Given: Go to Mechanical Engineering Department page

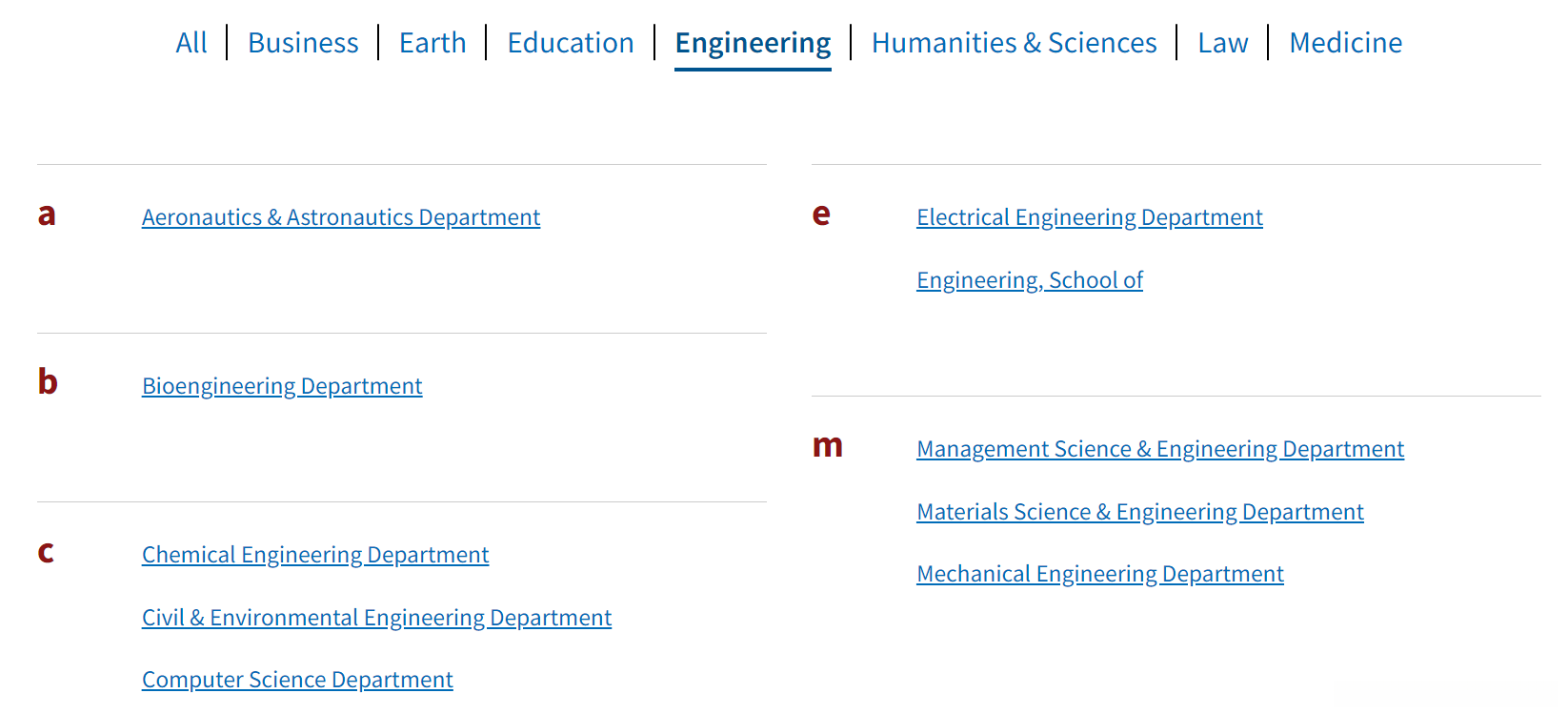Looking at the screenshot, I should (x=1100, y=574).
